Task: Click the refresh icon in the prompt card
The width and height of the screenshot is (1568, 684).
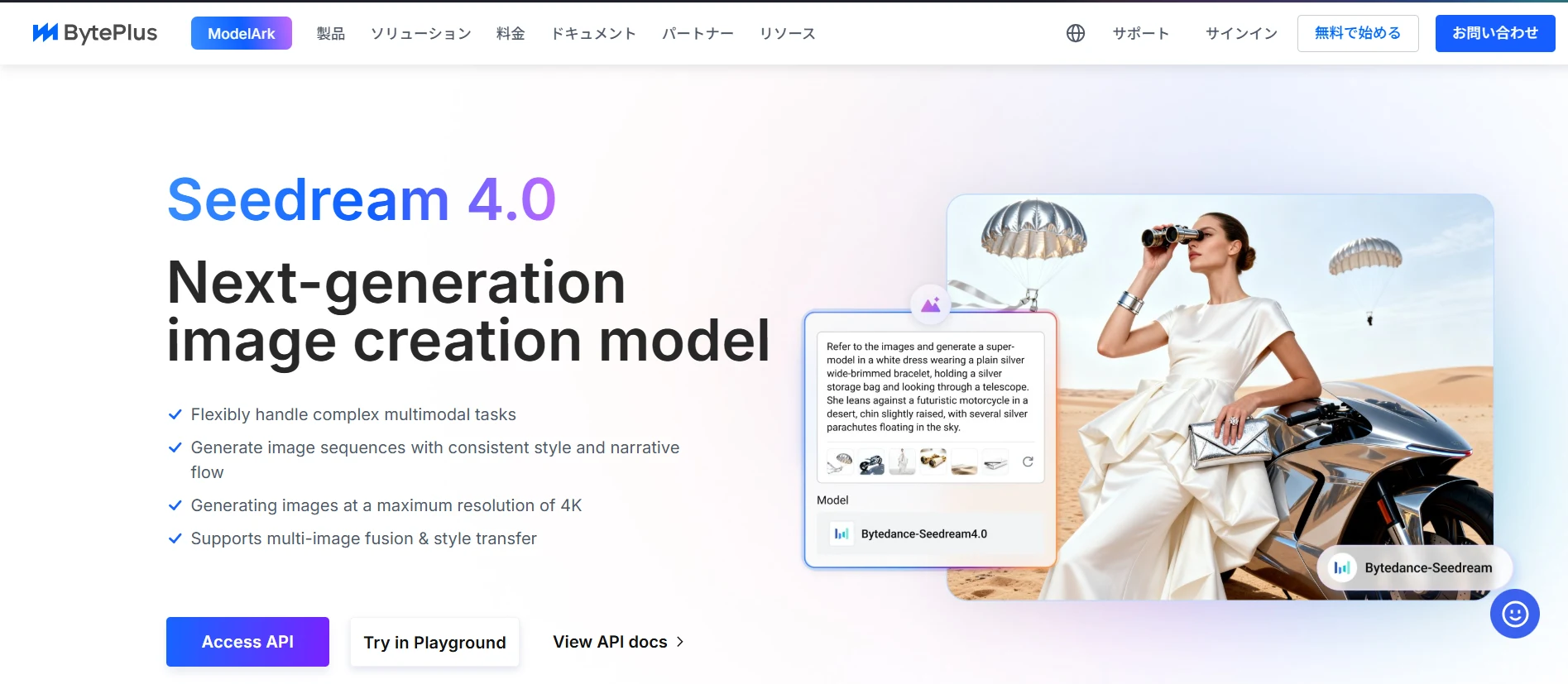Action: pyautogui.click(x=1028, y=462)
